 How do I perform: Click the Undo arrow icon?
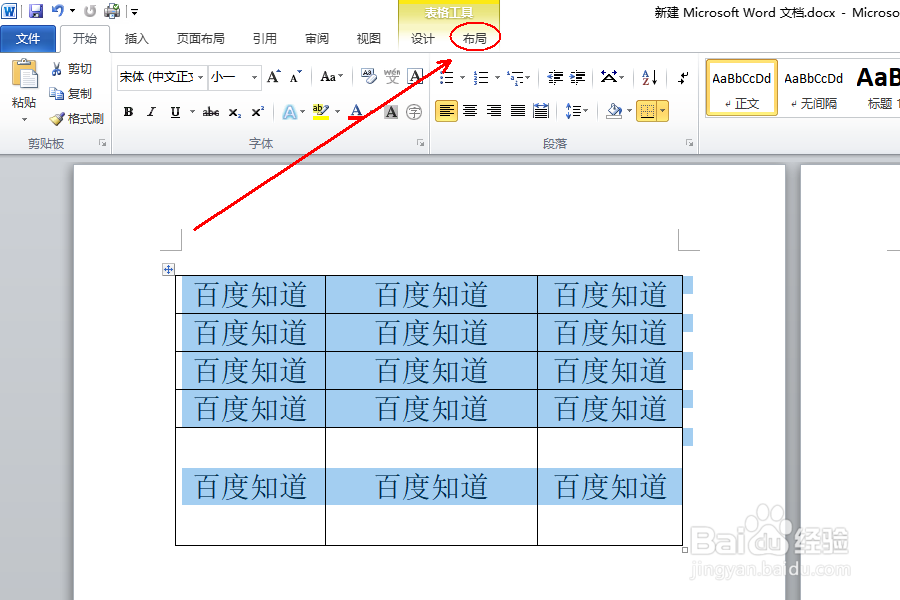pos(57,11)
